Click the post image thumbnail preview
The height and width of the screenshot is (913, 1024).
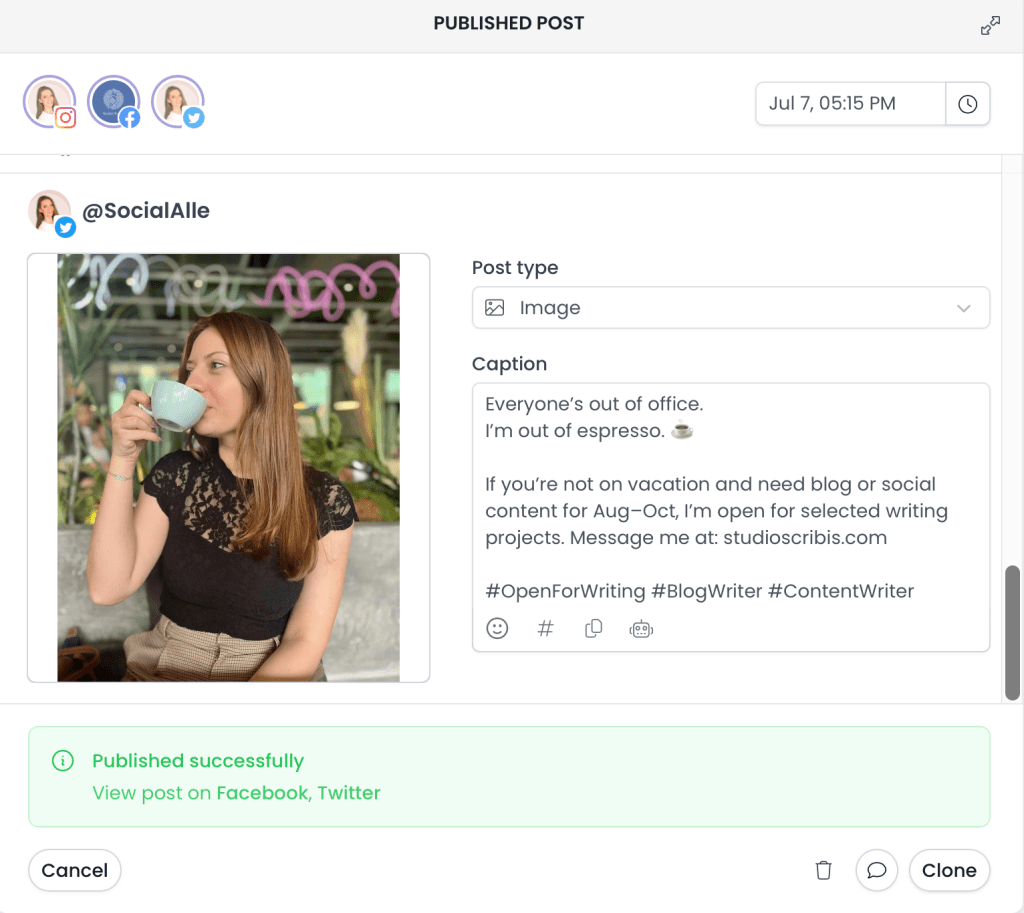pos(228,468)
